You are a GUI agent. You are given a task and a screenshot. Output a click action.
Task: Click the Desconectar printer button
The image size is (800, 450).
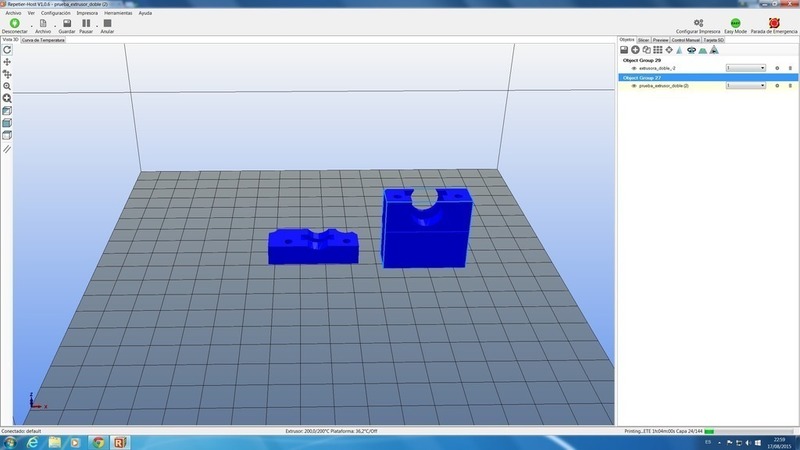point(14,25)
